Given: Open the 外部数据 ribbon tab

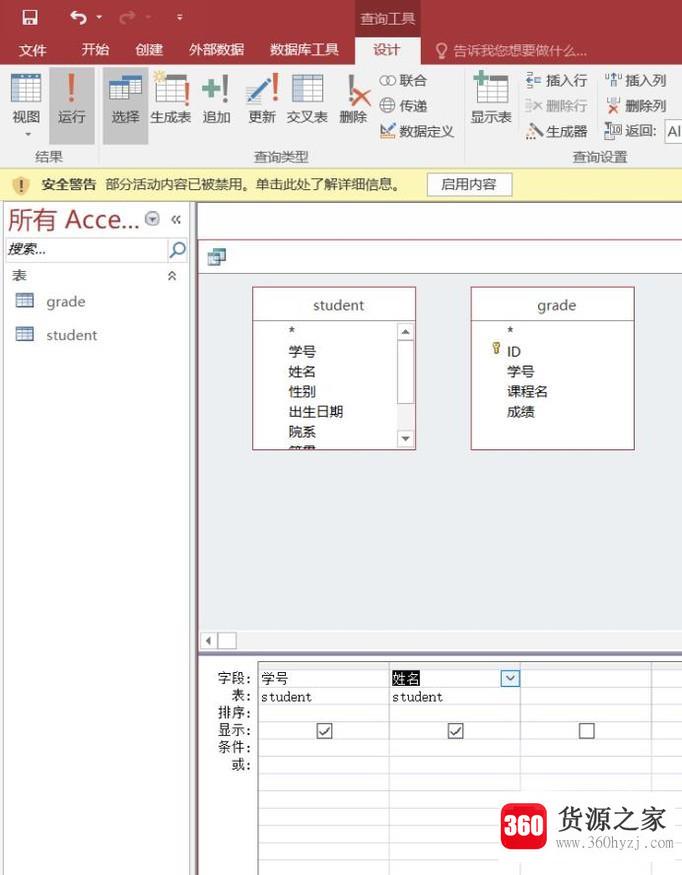Looking at the screenshot, I should [217, 50].
